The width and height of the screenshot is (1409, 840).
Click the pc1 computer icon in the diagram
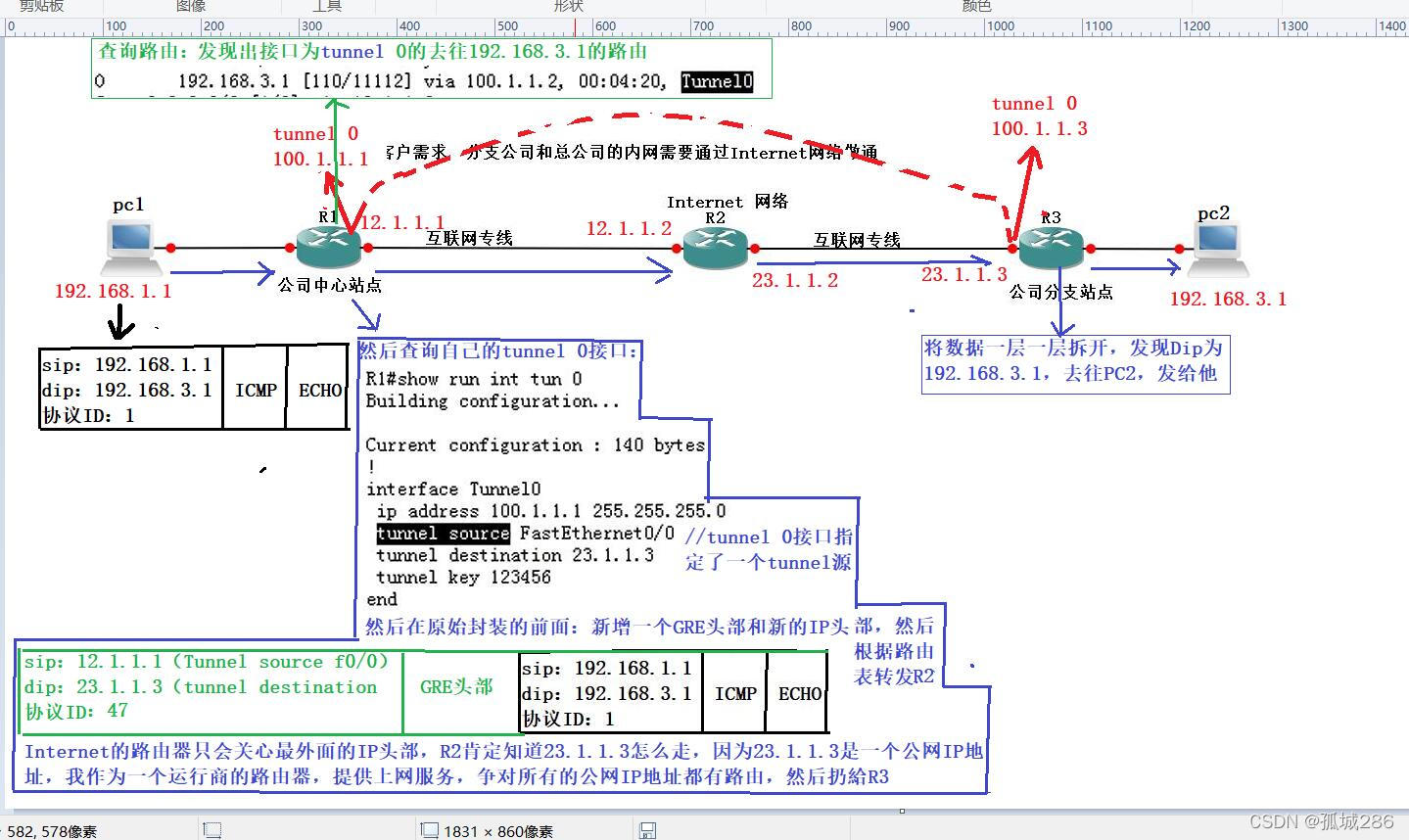tap(130, 247)
